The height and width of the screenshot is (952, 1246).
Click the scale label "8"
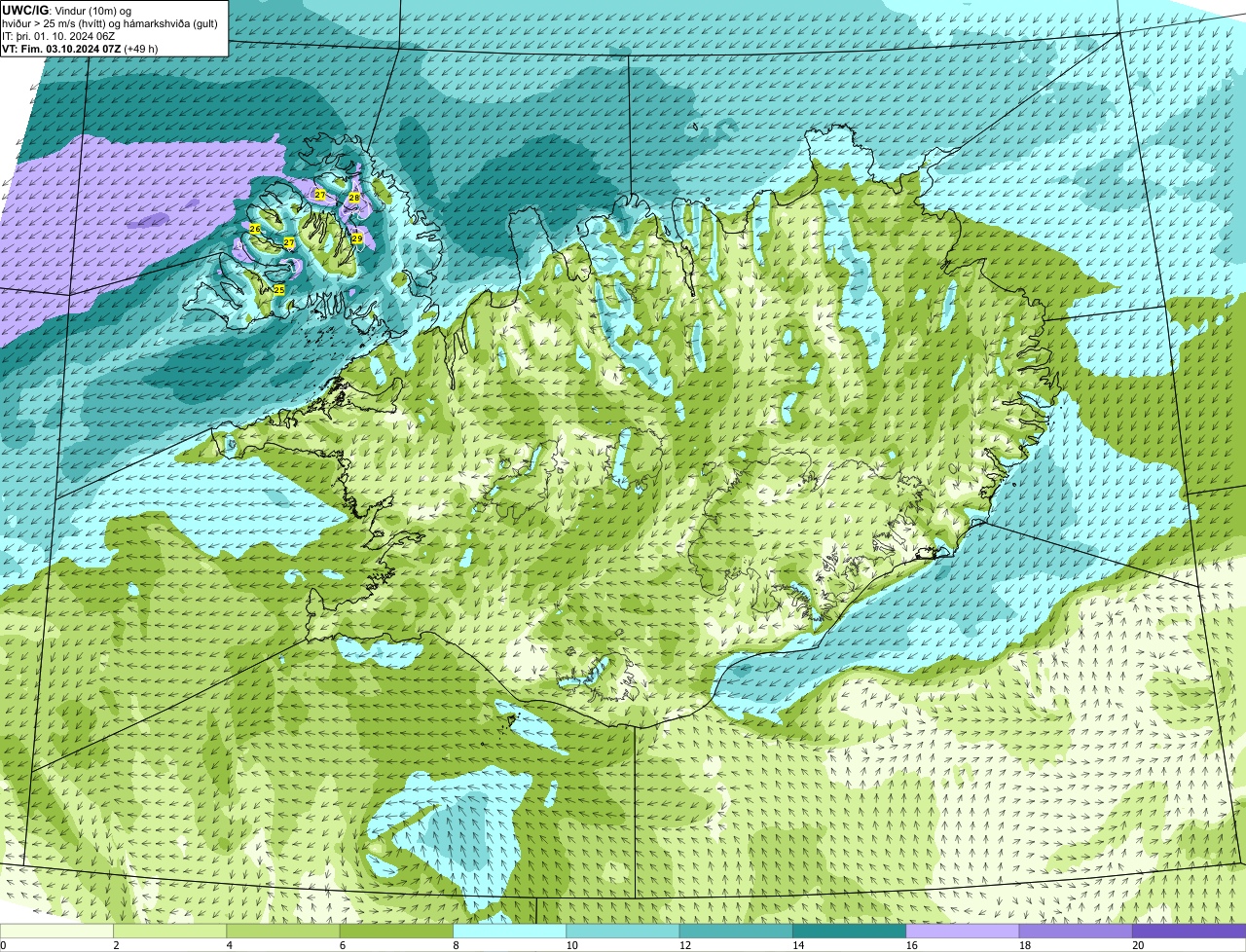455,945
